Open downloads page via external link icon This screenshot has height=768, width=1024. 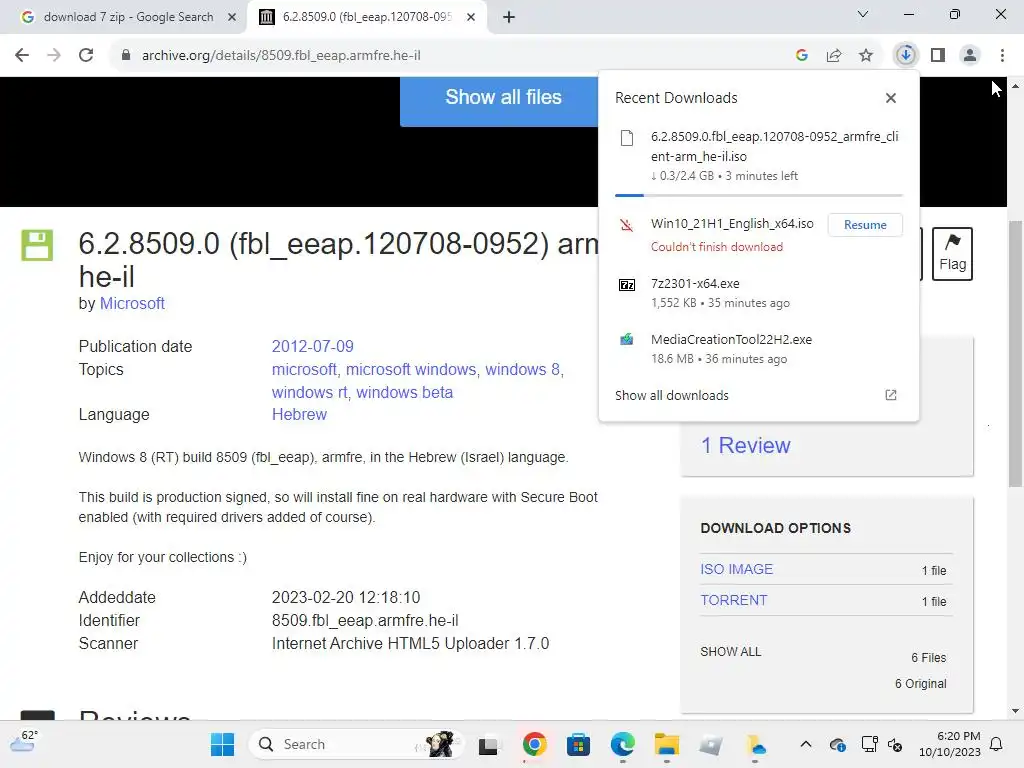pyautogui.click(x=891, y=395)
